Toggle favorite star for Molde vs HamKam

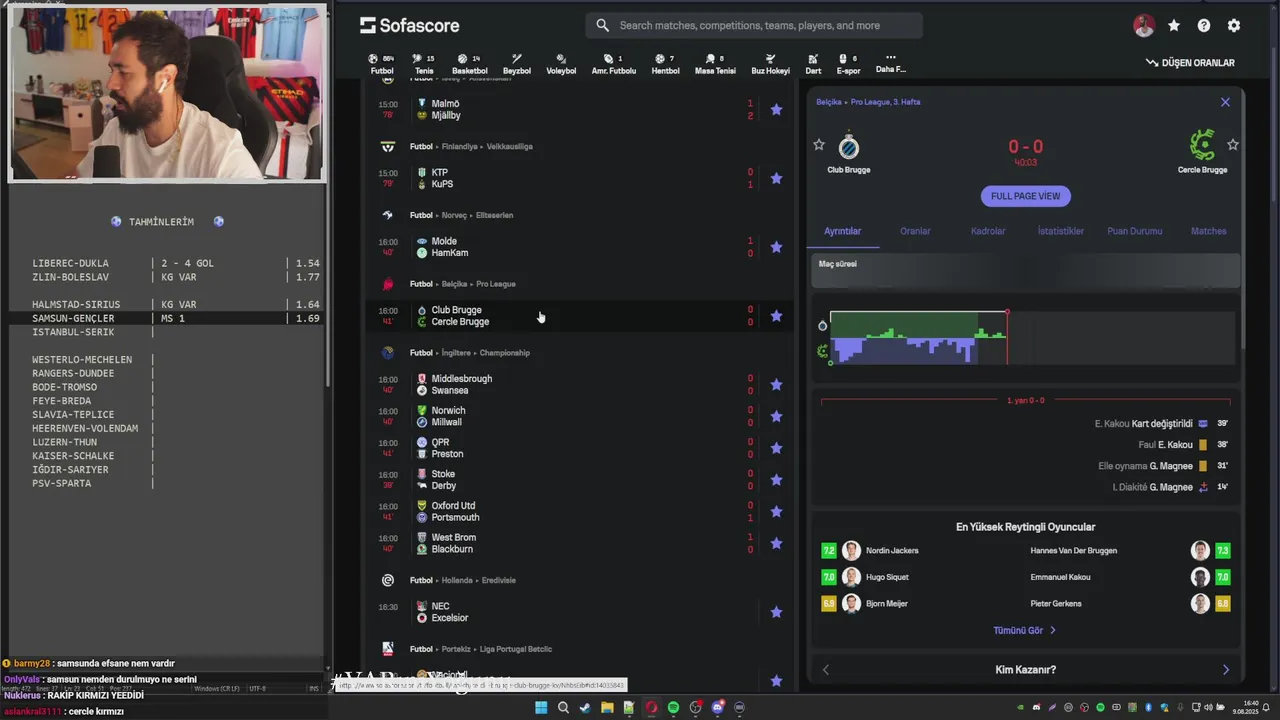(x=776, y=247)
